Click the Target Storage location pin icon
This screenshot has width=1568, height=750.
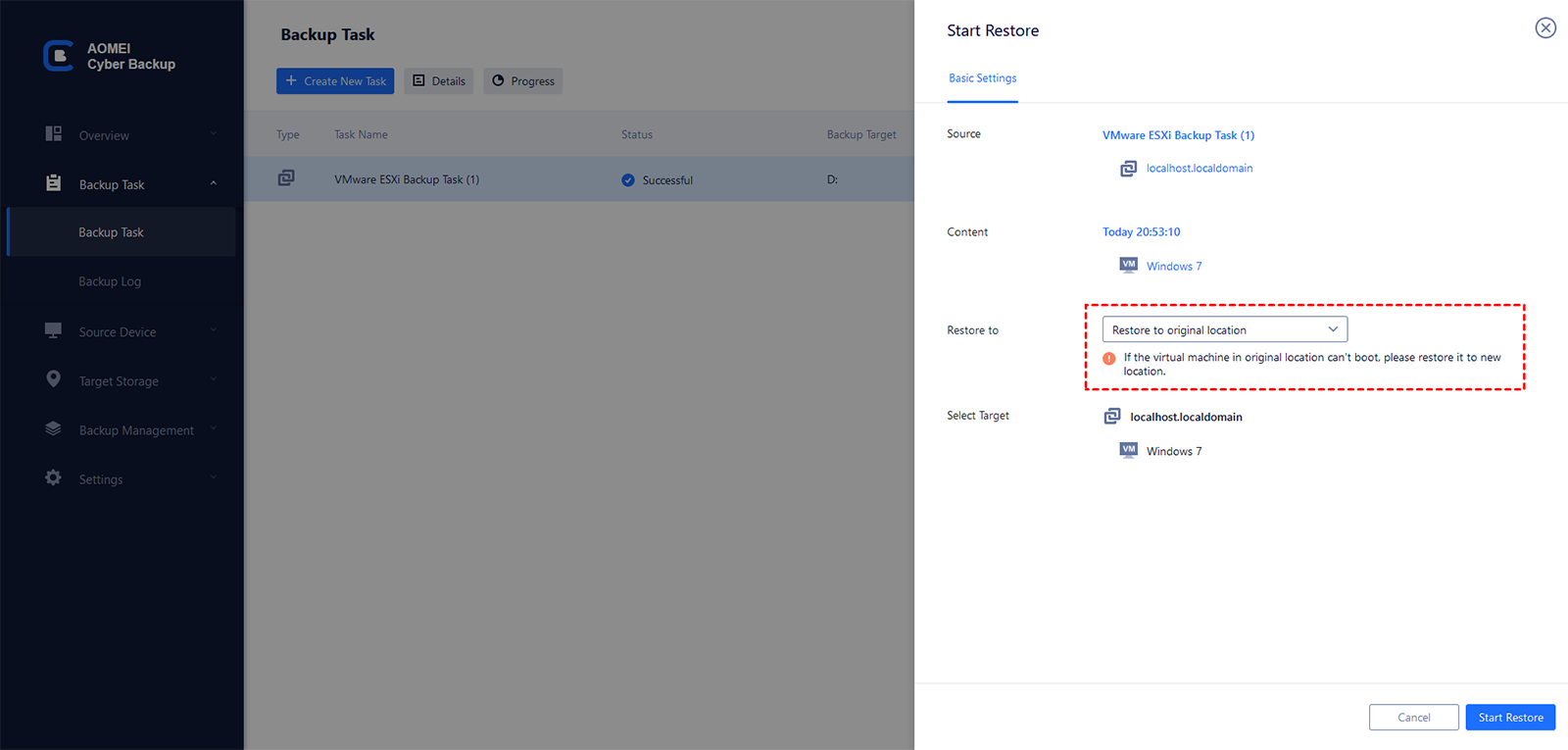[x=54, y=379]
